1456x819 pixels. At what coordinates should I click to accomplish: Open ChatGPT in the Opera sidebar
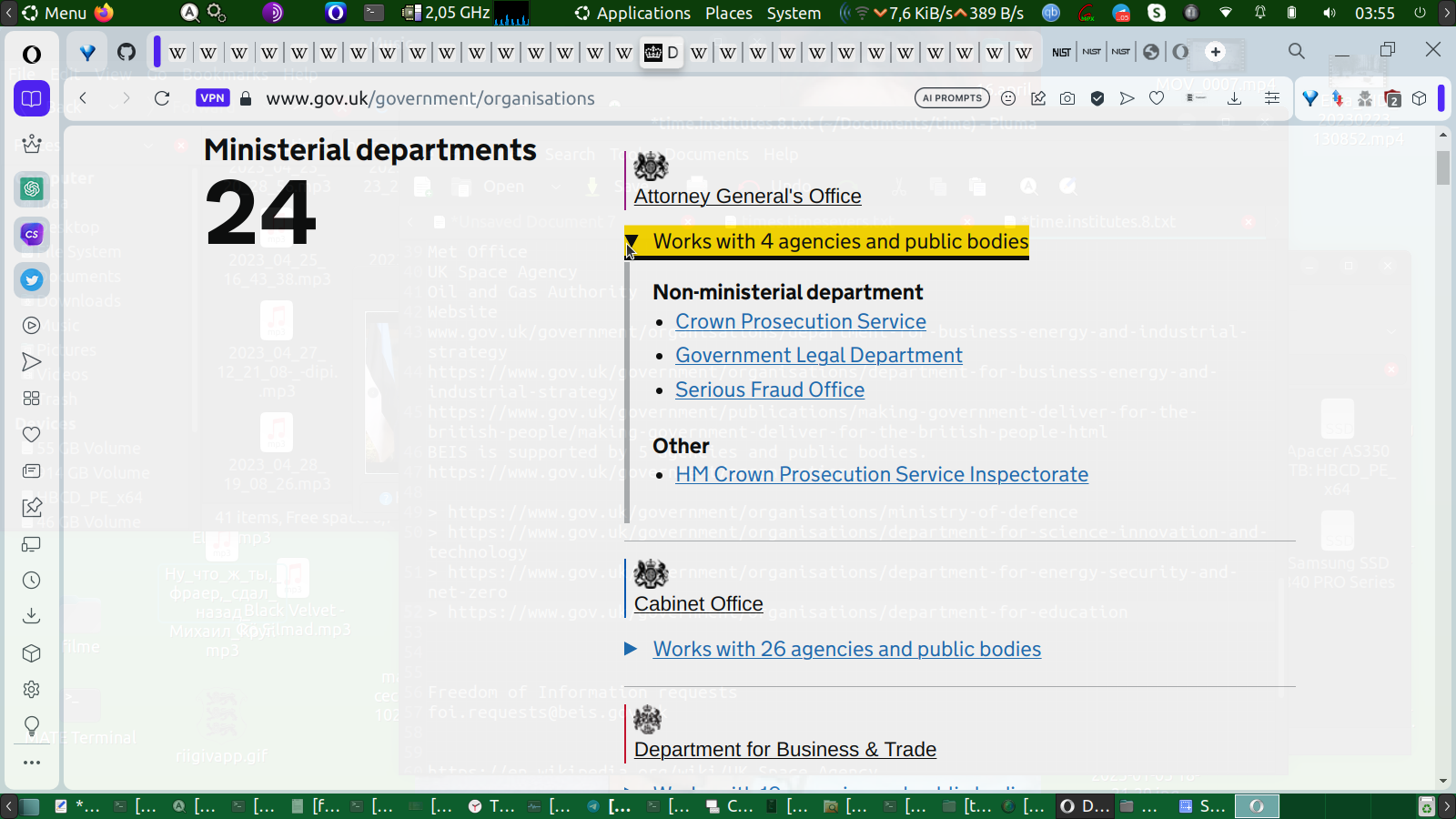coord(32,188)
